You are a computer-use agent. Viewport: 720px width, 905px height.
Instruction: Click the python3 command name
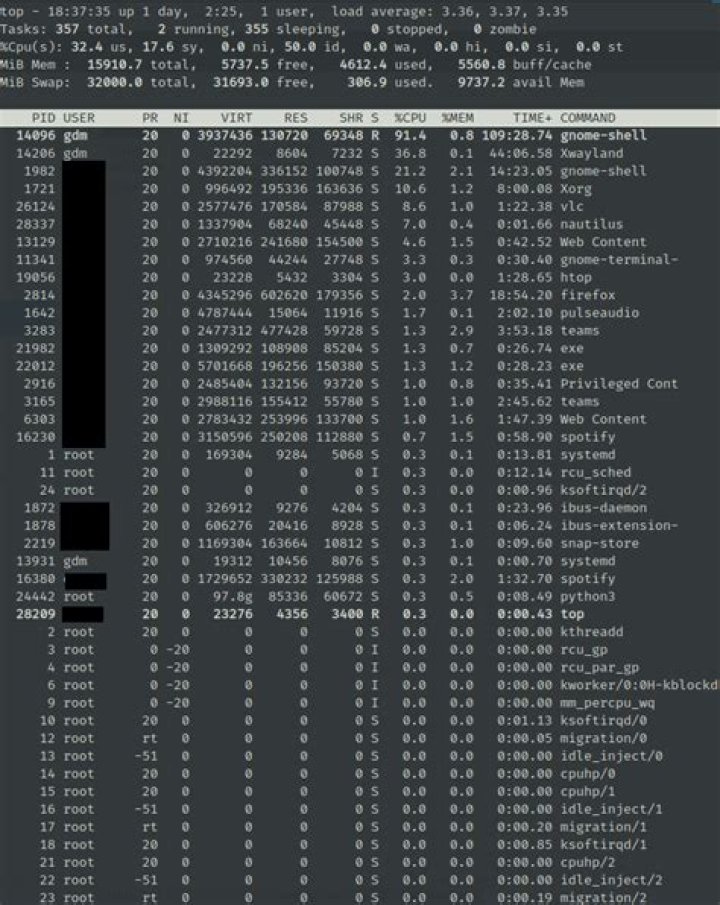(x=587, y=597)
